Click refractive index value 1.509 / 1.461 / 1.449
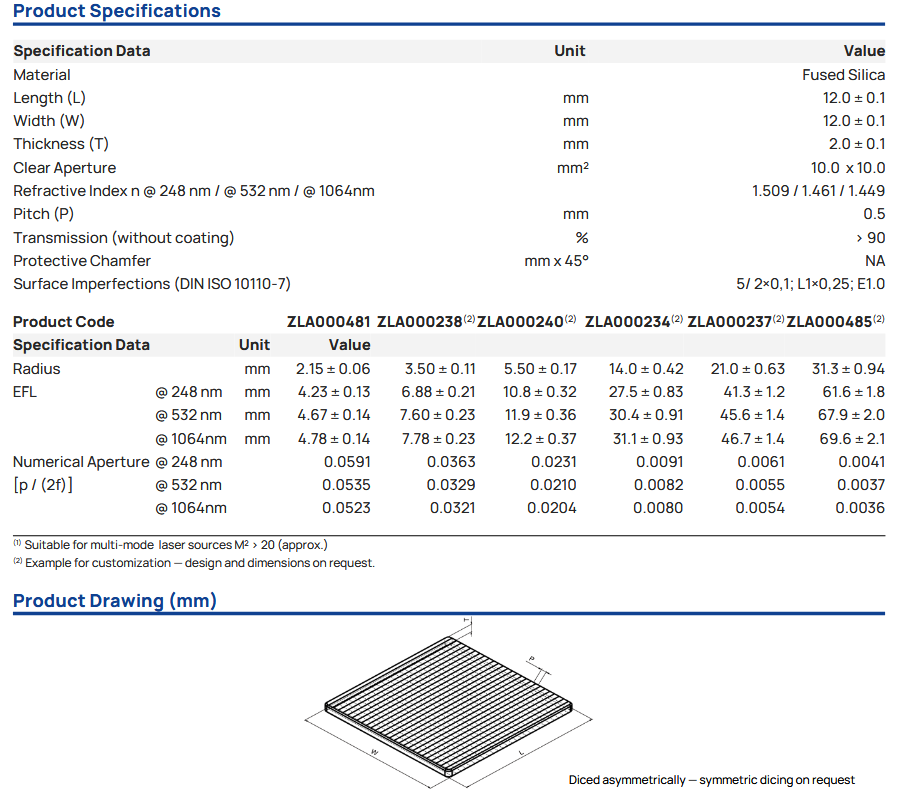 tap(818, 191)
